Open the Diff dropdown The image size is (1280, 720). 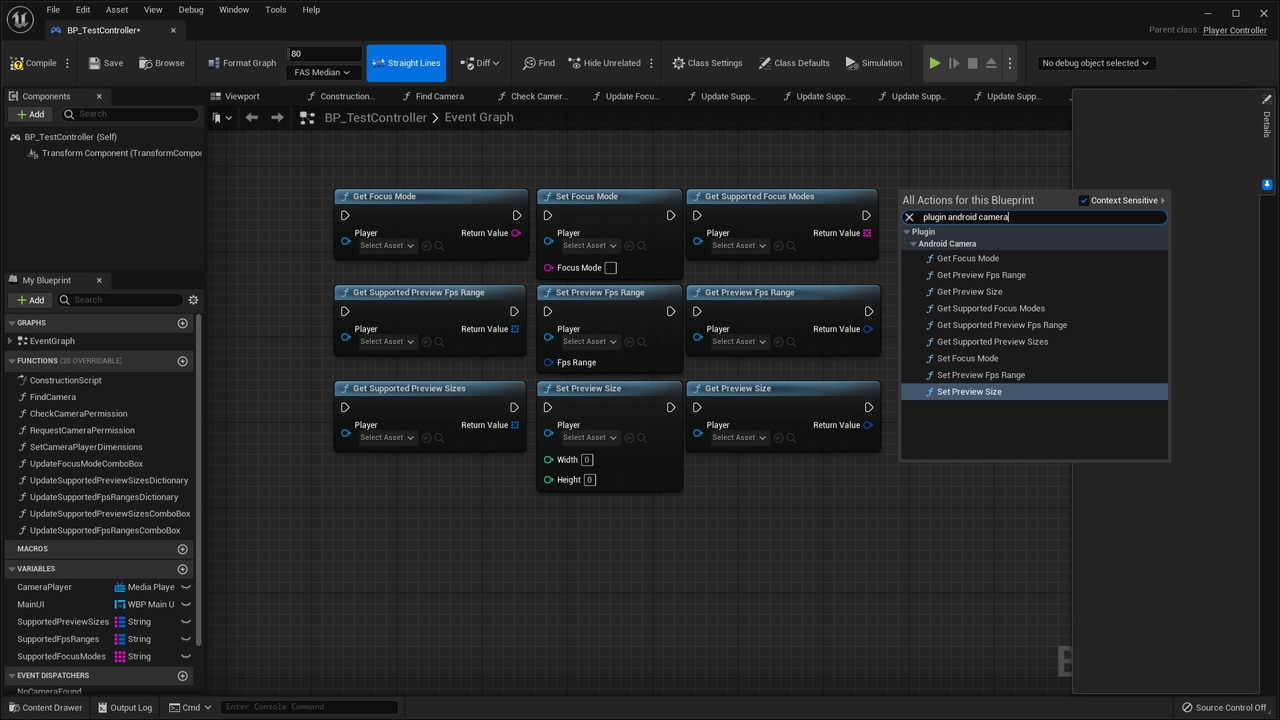click(x=479, y=63)
